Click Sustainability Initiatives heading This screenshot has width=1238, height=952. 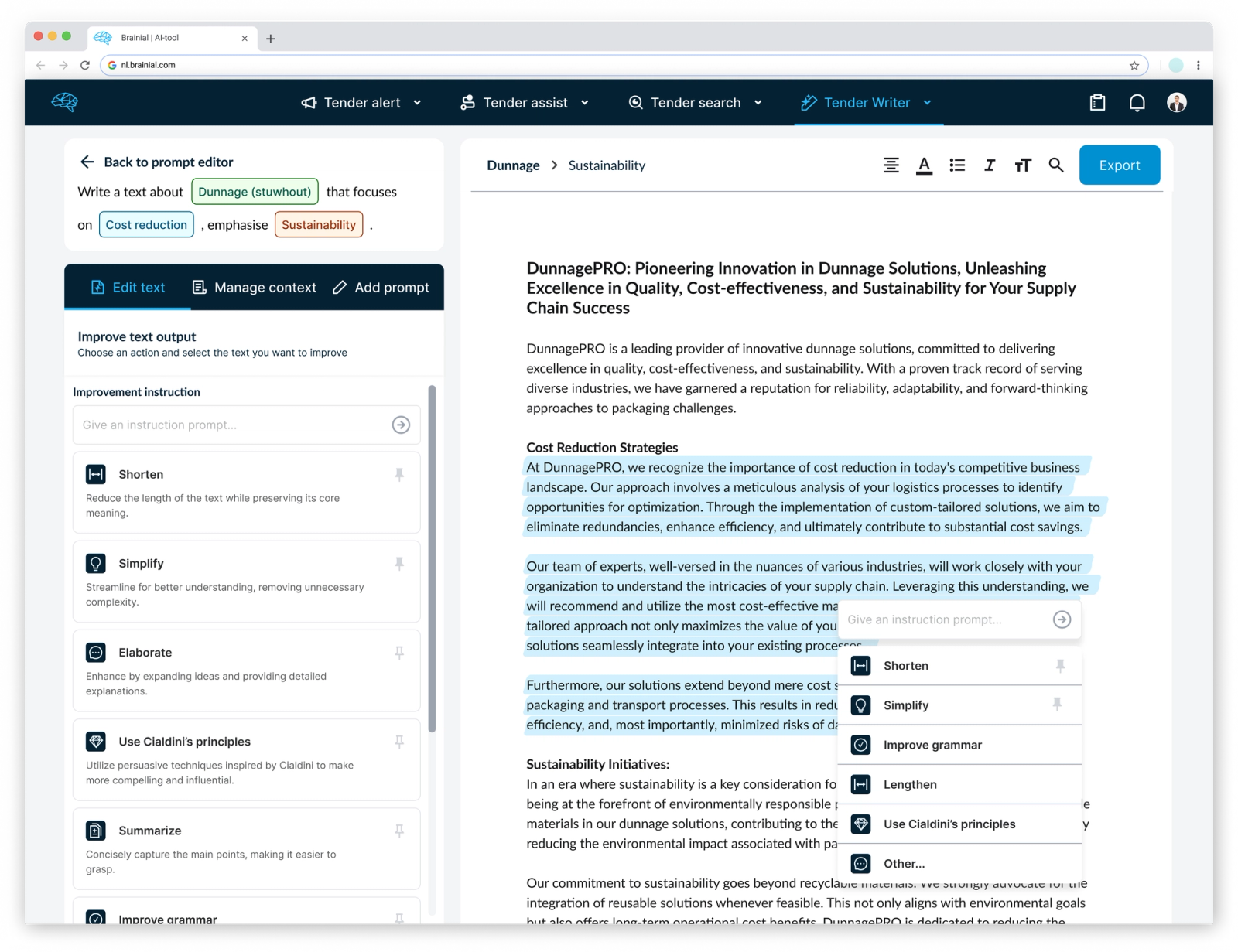pyautogui.click(x=597, y=764)
